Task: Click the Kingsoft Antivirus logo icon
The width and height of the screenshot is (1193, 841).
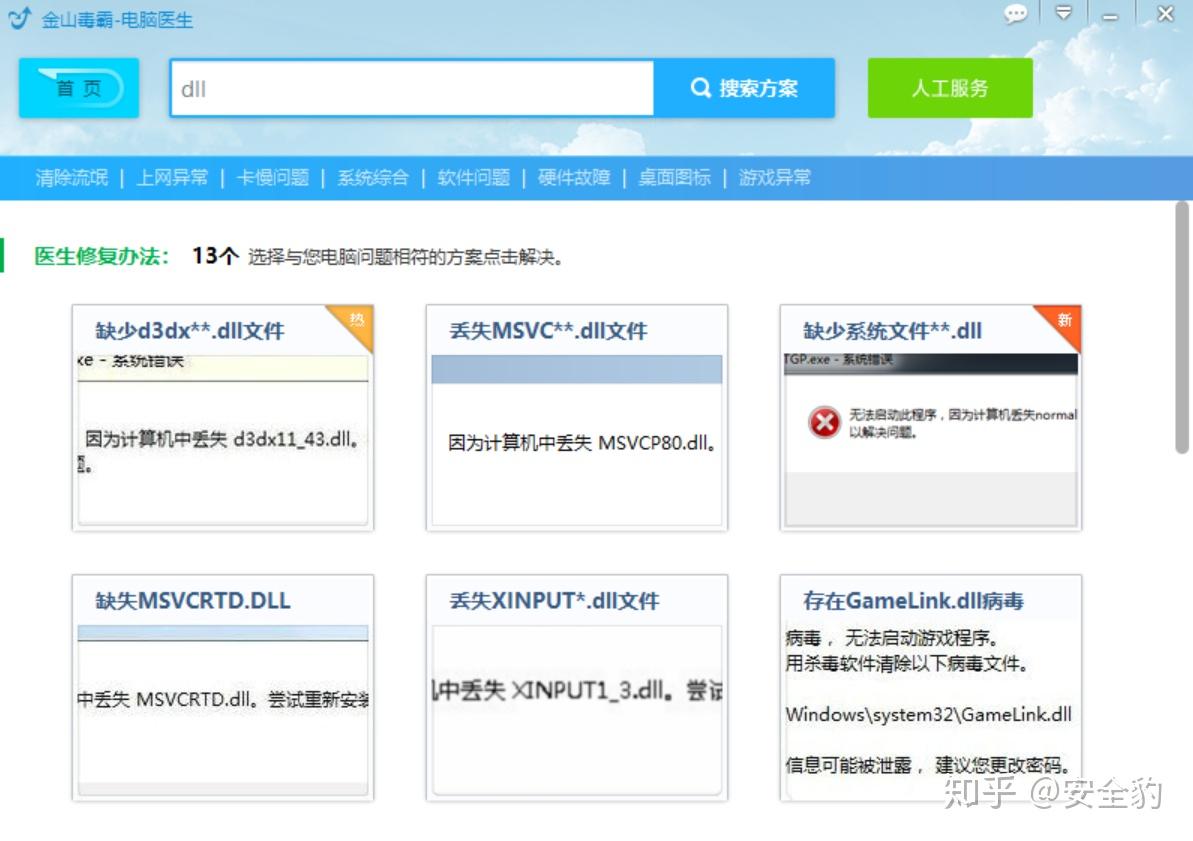Action: pyautogui.click(x=19, y=18)
